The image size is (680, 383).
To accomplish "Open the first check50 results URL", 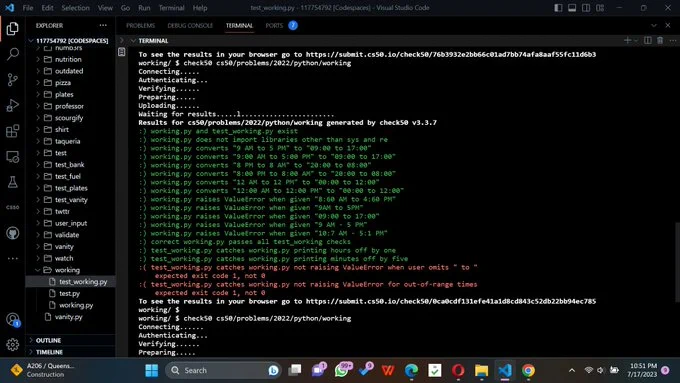I will click(x=451, y=55).
